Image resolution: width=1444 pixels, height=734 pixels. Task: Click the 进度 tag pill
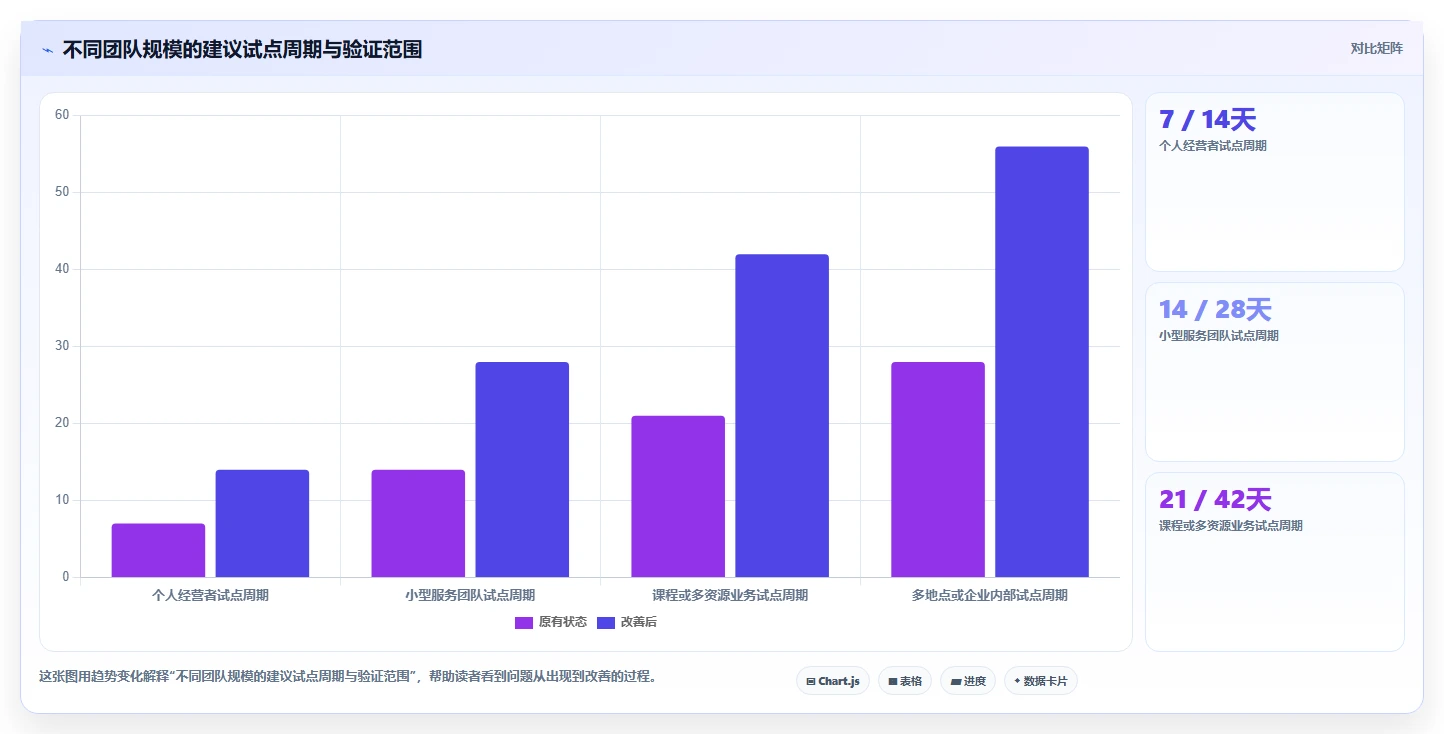pos(968,681)
